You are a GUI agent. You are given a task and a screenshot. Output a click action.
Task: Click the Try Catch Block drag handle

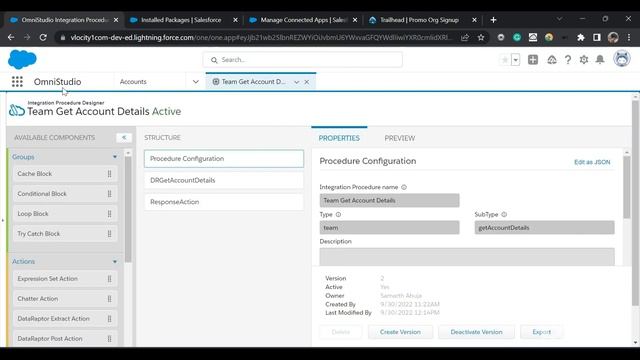point(109,234)
